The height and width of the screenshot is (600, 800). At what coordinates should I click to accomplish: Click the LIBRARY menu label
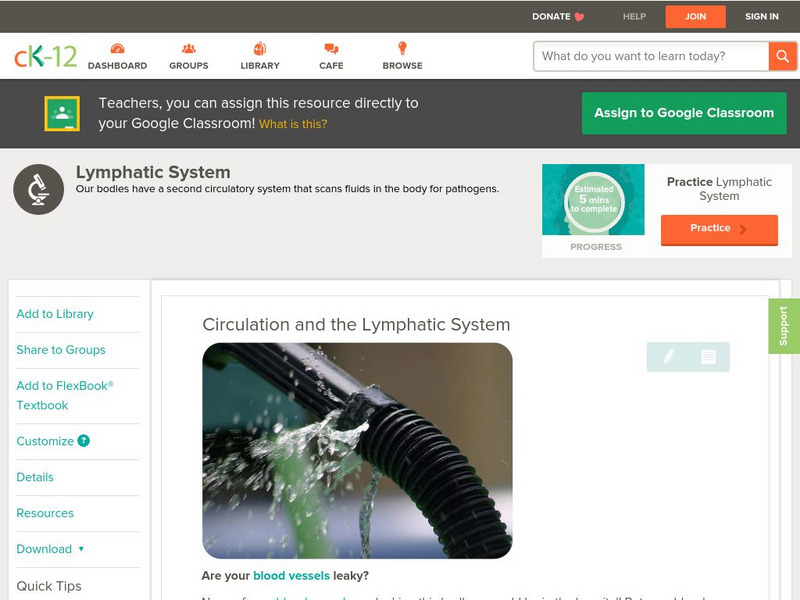click(260, 65)
